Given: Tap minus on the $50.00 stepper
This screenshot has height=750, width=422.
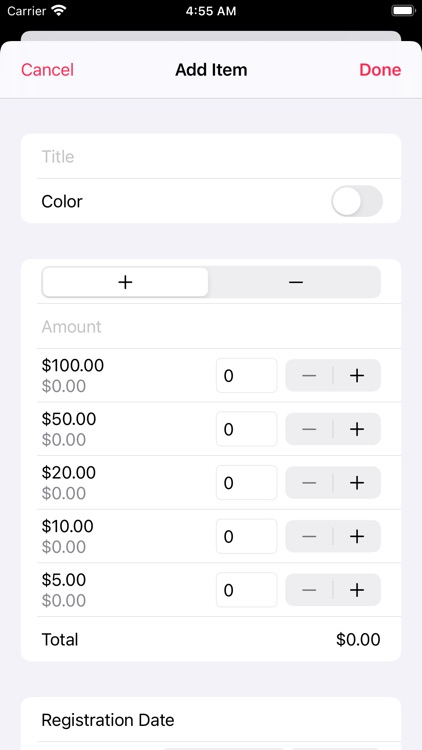Looking at the screenshot, I should click(309, 430).
